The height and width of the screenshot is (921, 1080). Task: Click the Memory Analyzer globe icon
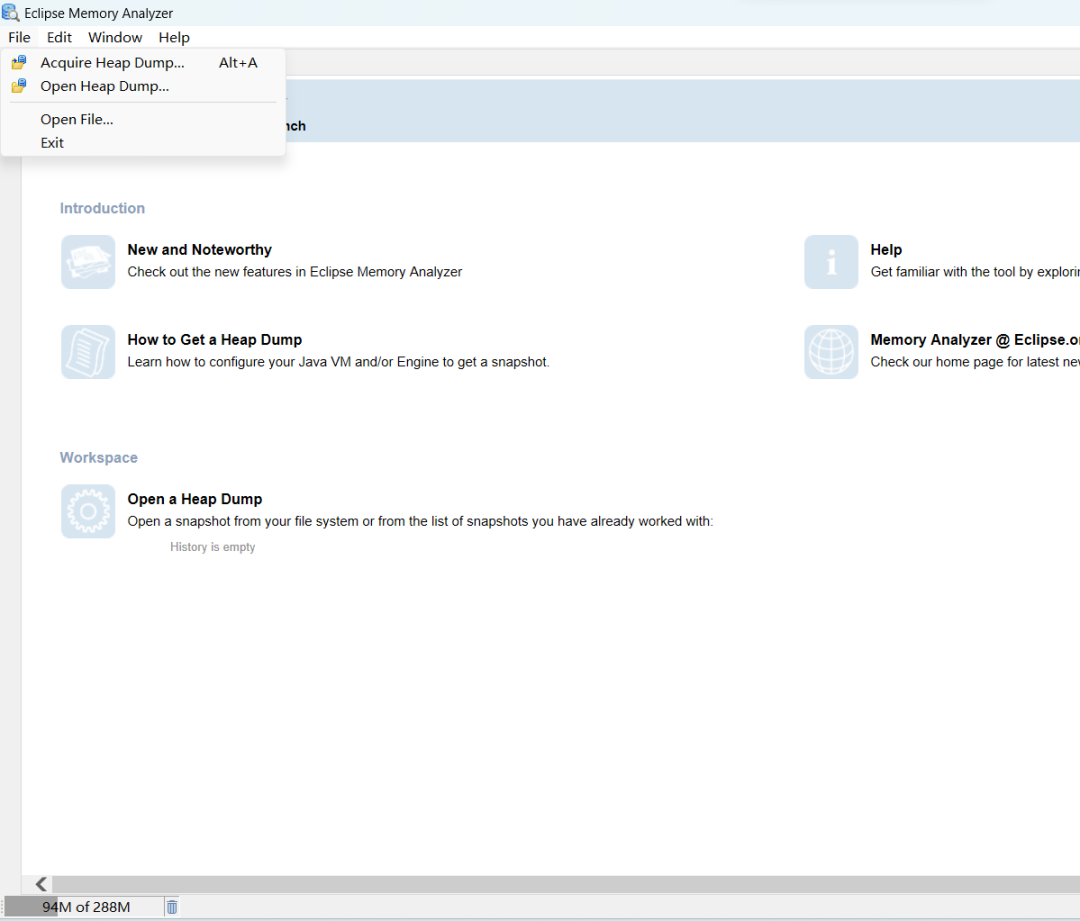click(831, 352)
